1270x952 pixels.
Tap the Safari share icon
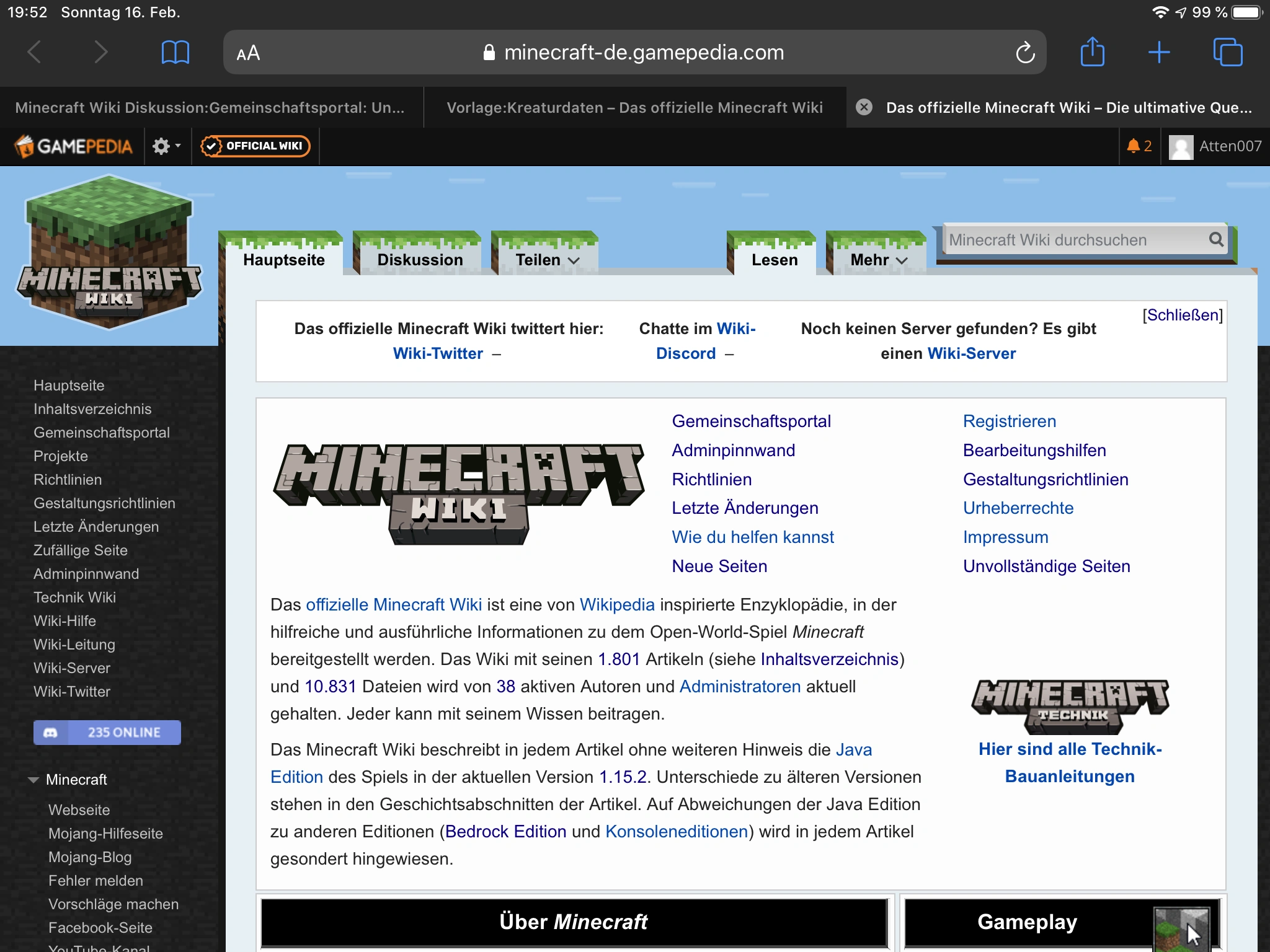1092,52
